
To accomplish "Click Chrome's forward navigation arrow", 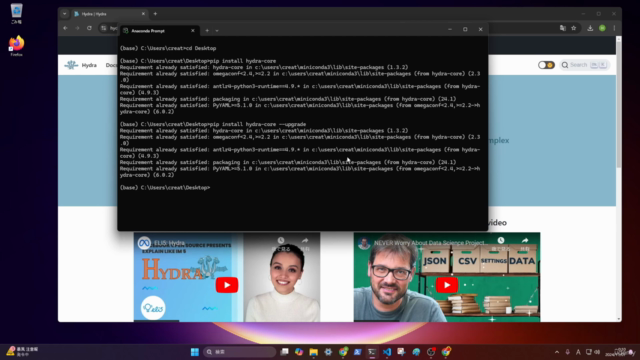I will (x=77, y=28).
